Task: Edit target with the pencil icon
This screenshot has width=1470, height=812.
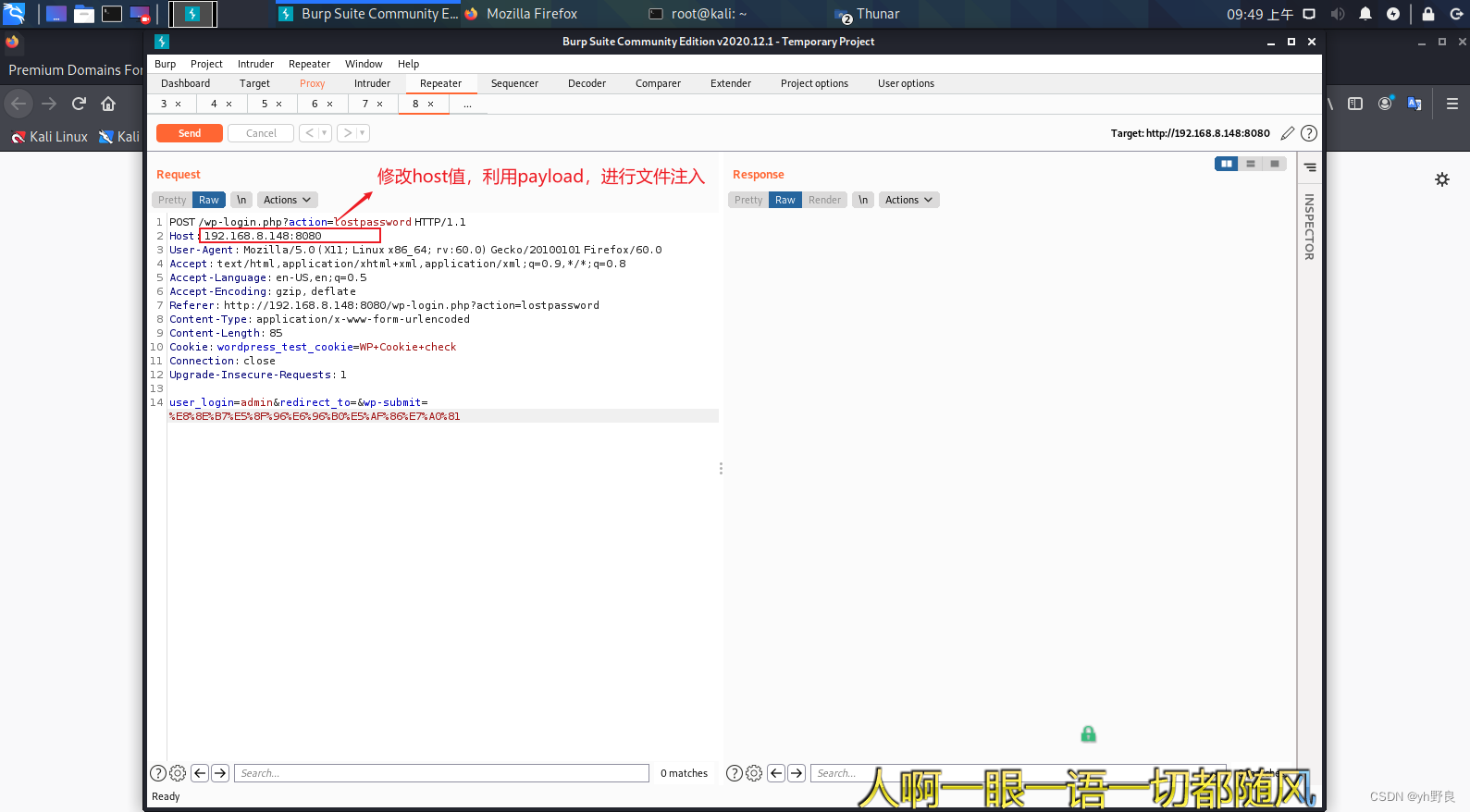Action: click(1287, 133)
